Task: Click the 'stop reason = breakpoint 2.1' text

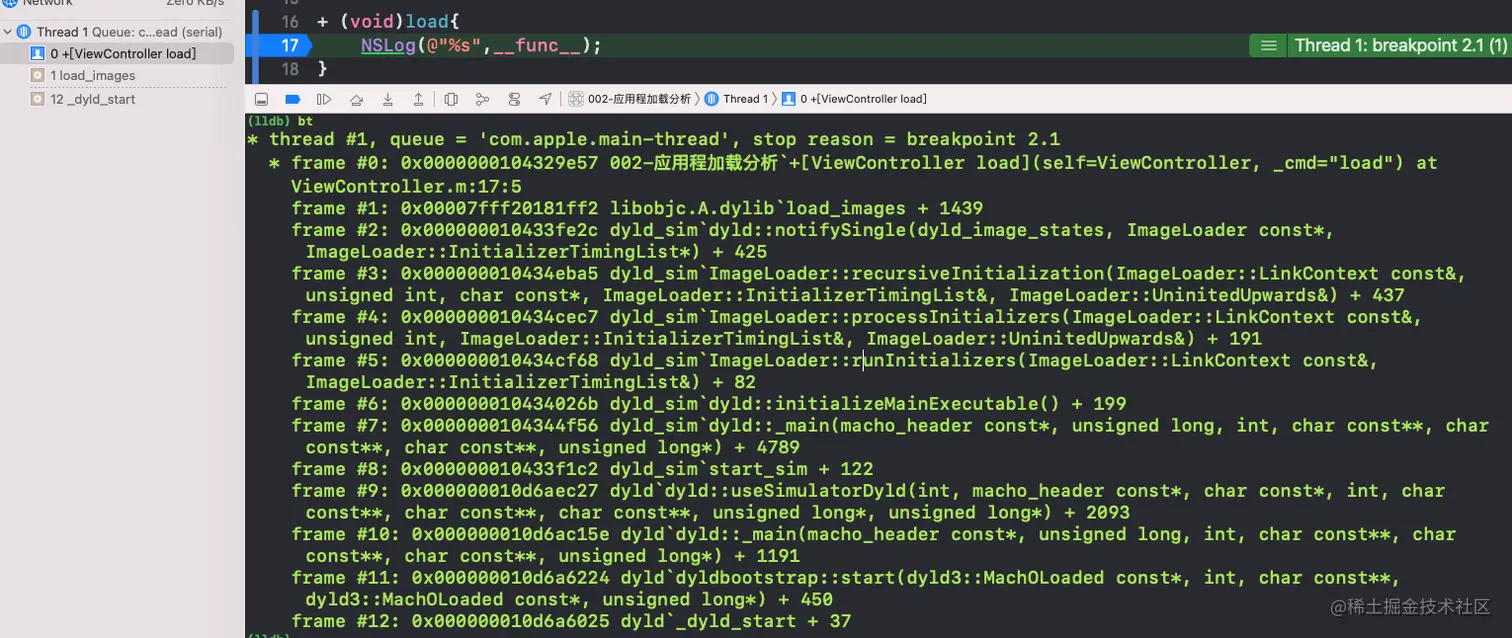Action: point(906,139)
